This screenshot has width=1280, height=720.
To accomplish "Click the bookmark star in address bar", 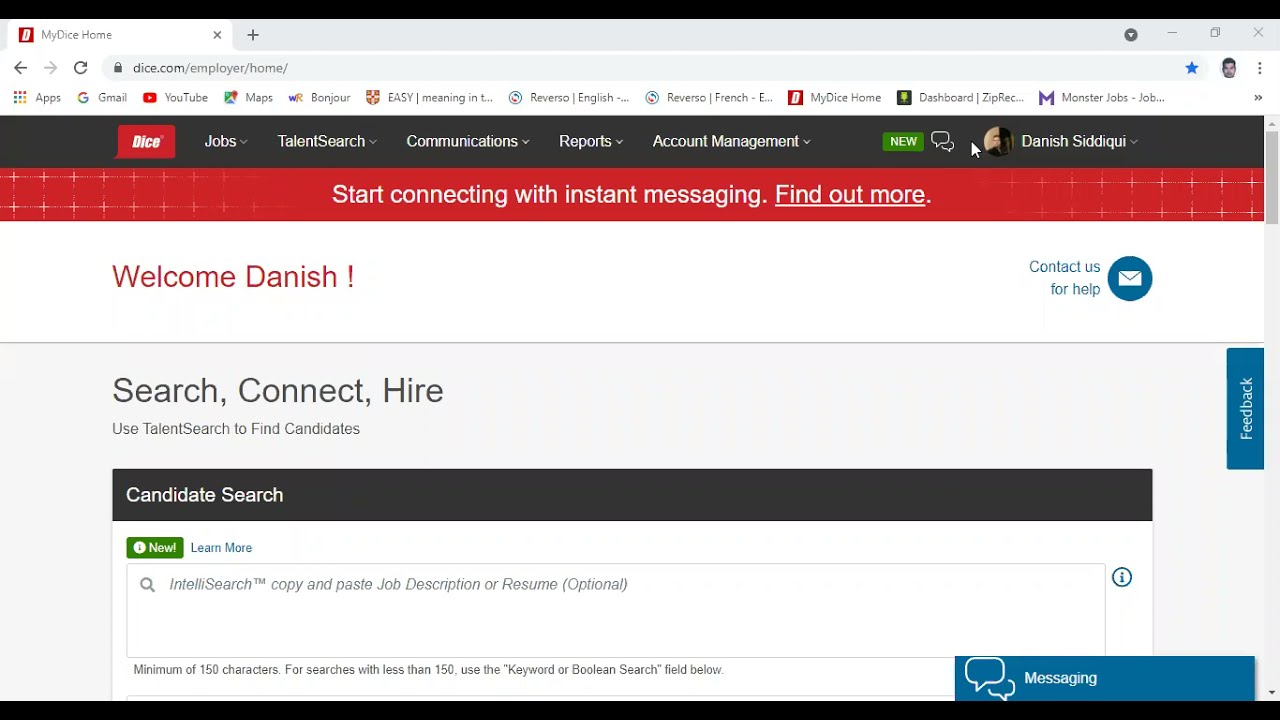I will click(1192, 68).
